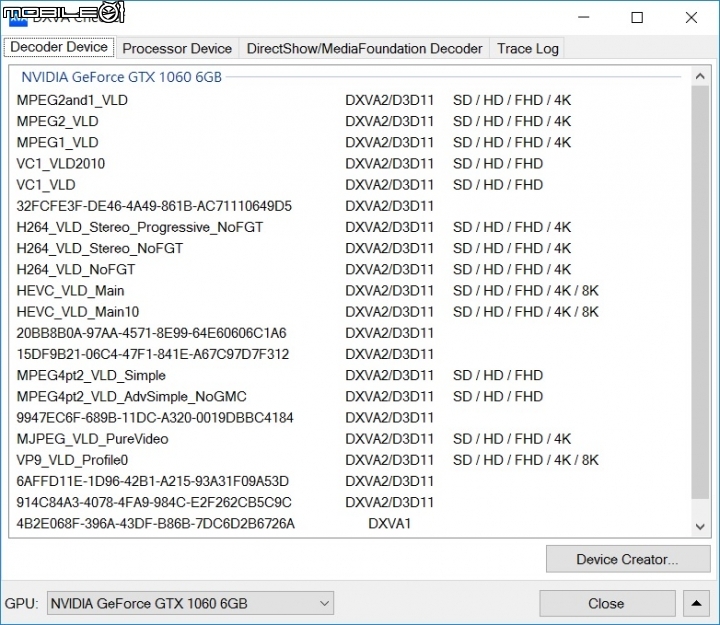This screenshot has height=625, width=720.
Task: Open the GPU selection dropdown
Action: click(190, 603)
